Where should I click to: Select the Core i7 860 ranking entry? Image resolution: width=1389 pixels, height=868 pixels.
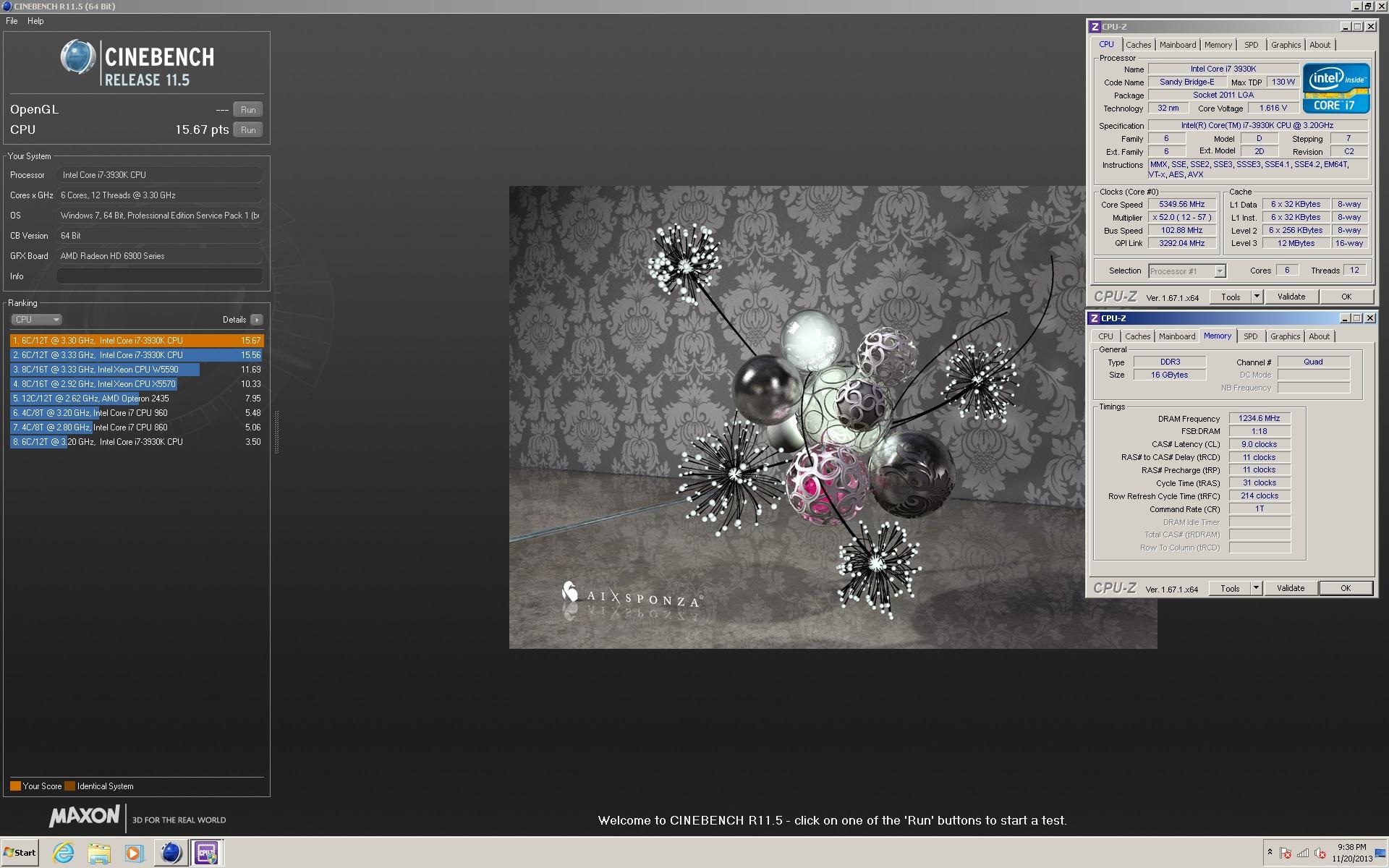[x=137, y=427]
